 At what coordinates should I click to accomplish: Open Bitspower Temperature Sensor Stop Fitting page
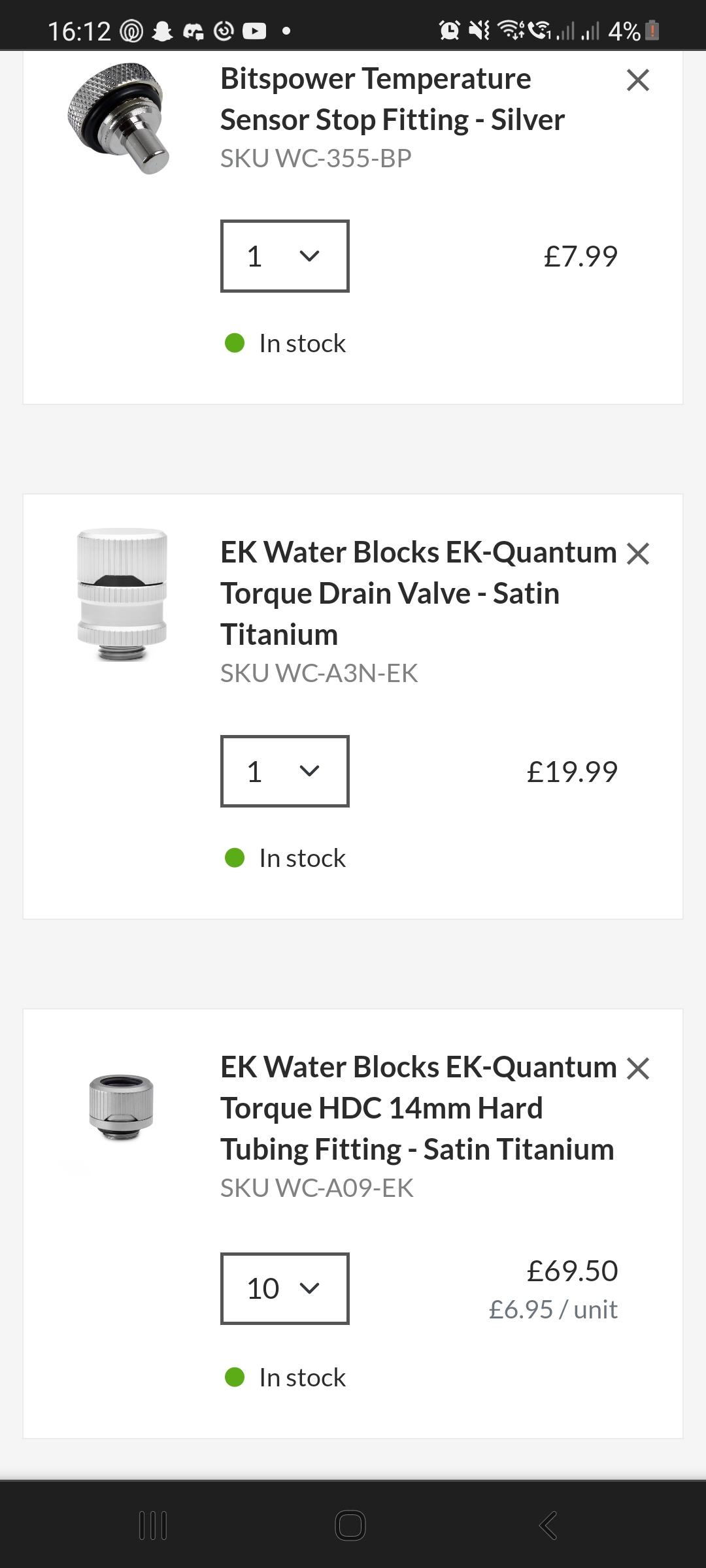click(392, 99)
